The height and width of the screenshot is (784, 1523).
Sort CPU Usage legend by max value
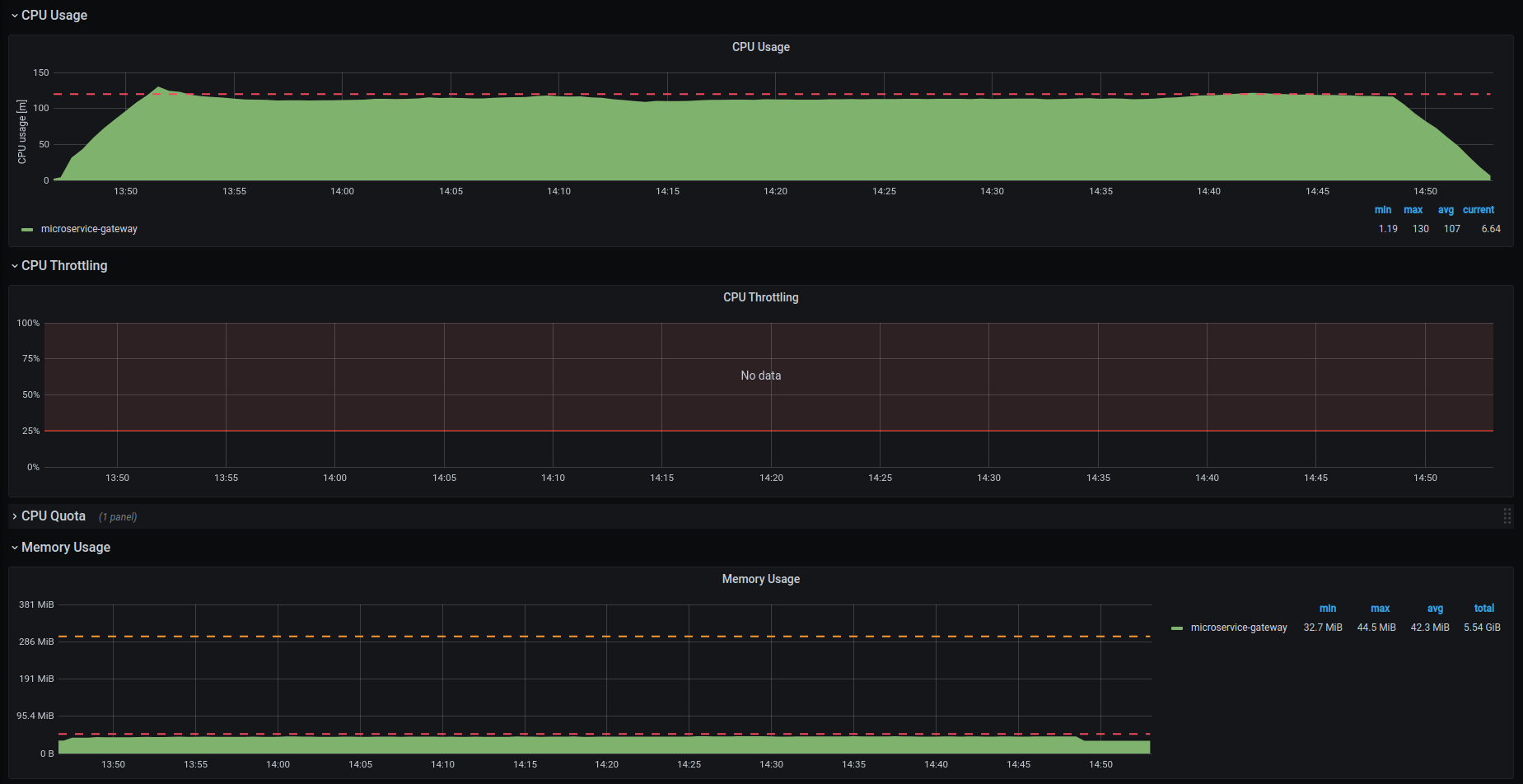point(1413,209)
